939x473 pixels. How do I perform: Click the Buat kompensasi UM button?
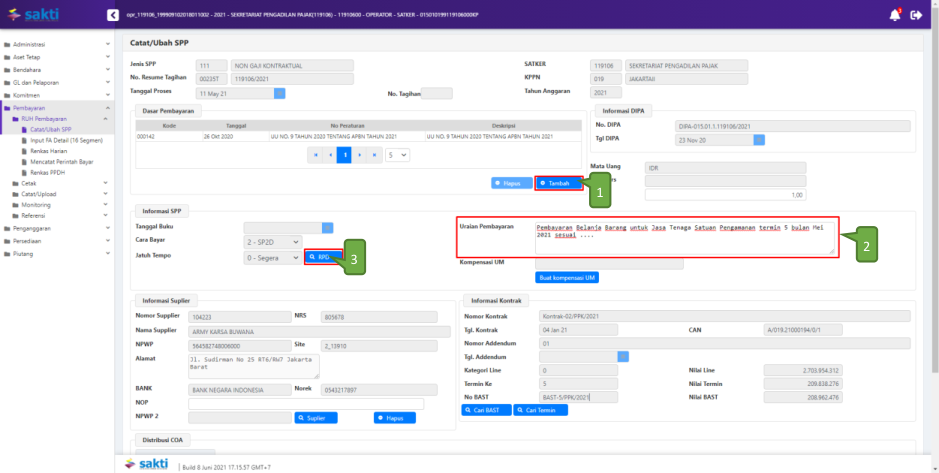tap(567, 277)
